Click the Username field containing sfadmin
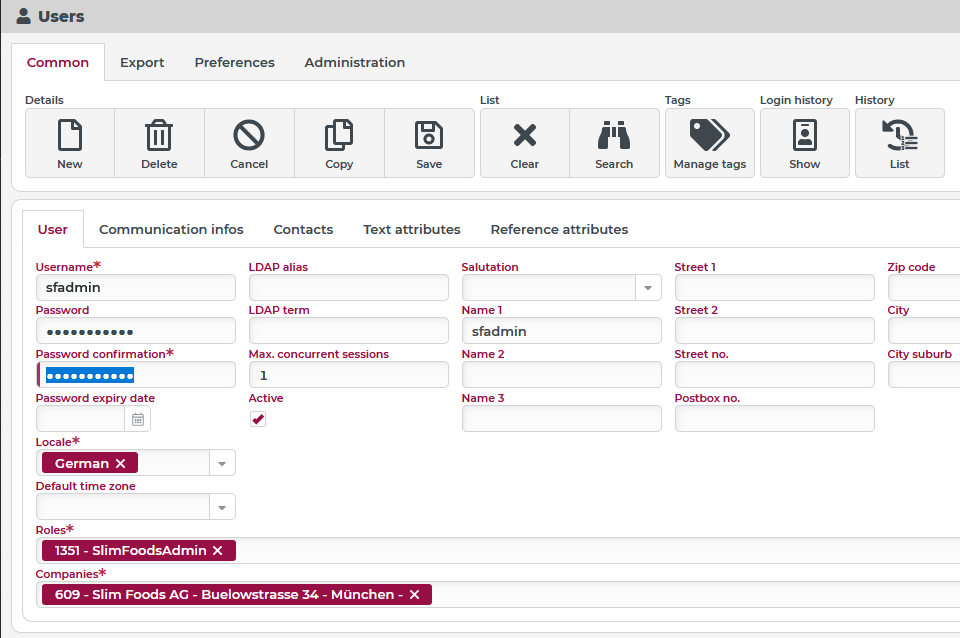Viewport: 960px width, 638px height. click(x=136, y=288)
